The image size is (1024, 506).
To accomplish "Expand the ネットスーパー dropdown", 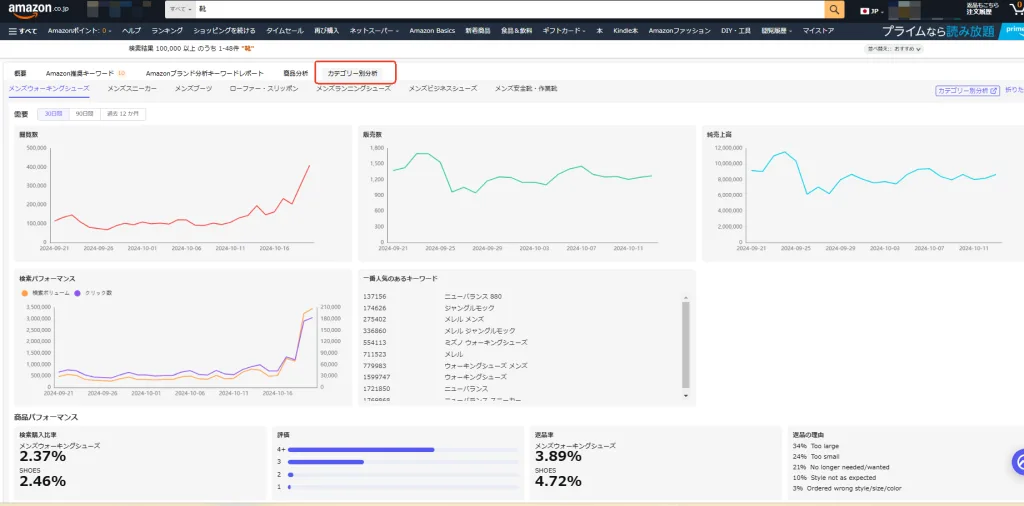I will [374, 31].
